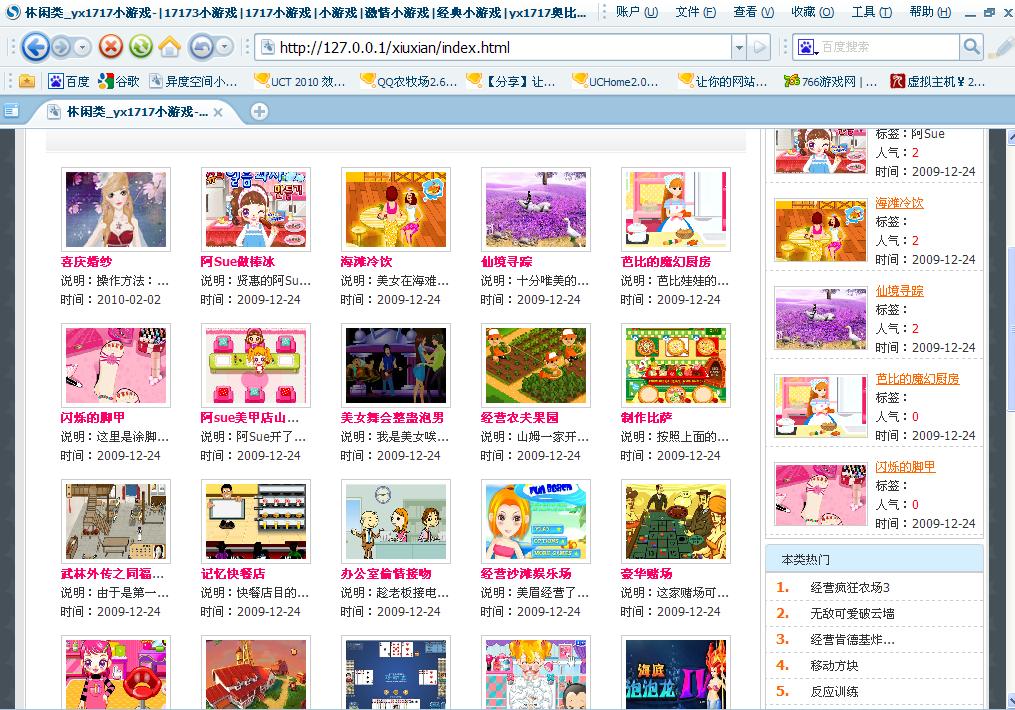1015x710 pixels.
Task: Select the 休闲类_yx1717小游戏 tab
Action: [x=135, y=112]
